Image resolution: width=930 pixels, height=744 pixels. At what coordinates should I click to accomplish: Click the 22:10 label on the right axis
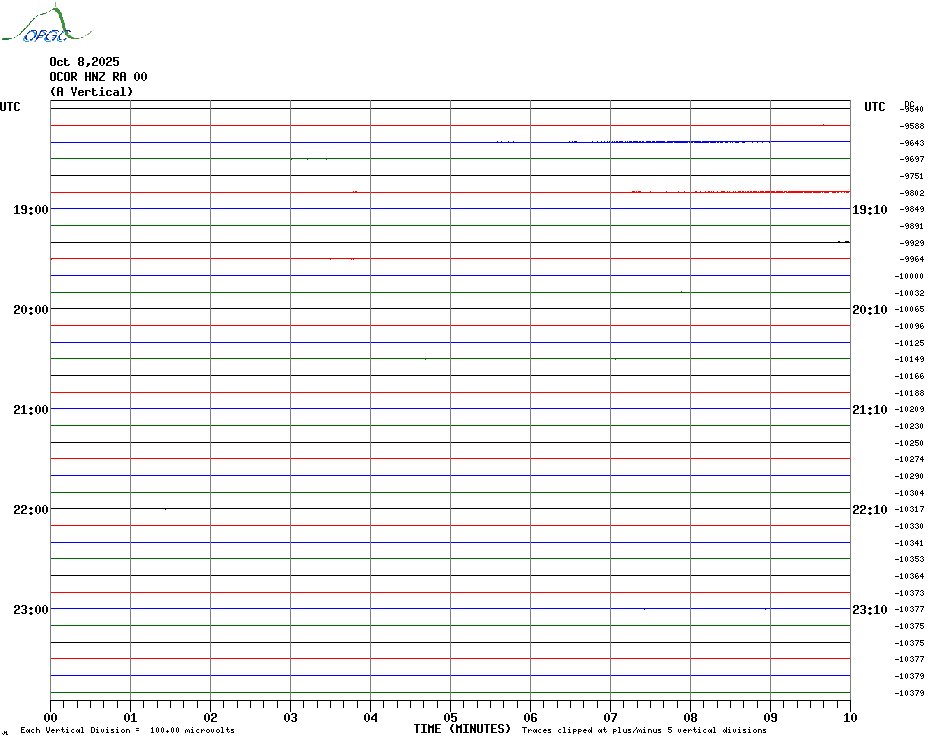pyautogui.click(x=869, y=509)
